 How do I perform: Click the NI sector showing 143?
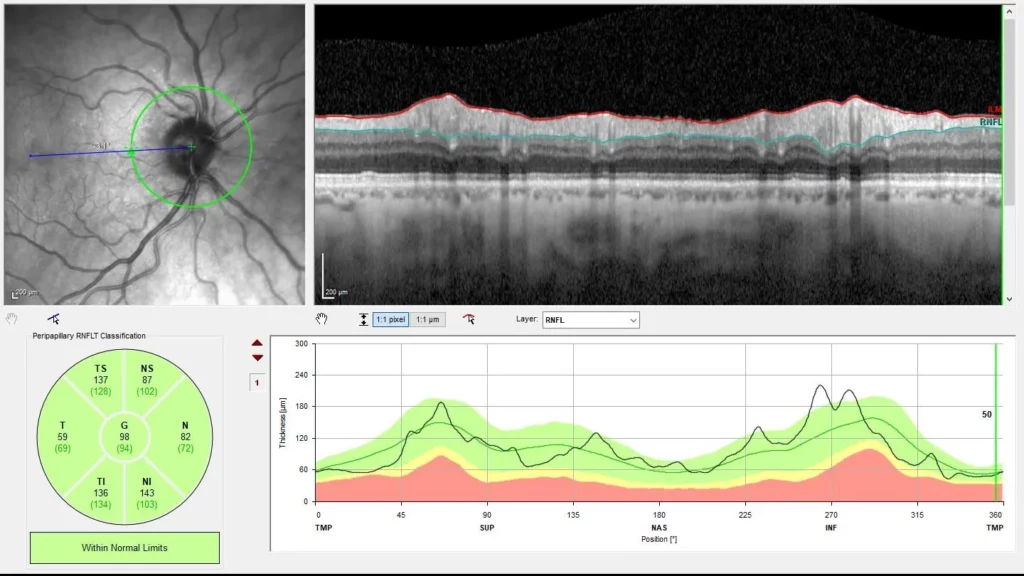tap(147, 493)
